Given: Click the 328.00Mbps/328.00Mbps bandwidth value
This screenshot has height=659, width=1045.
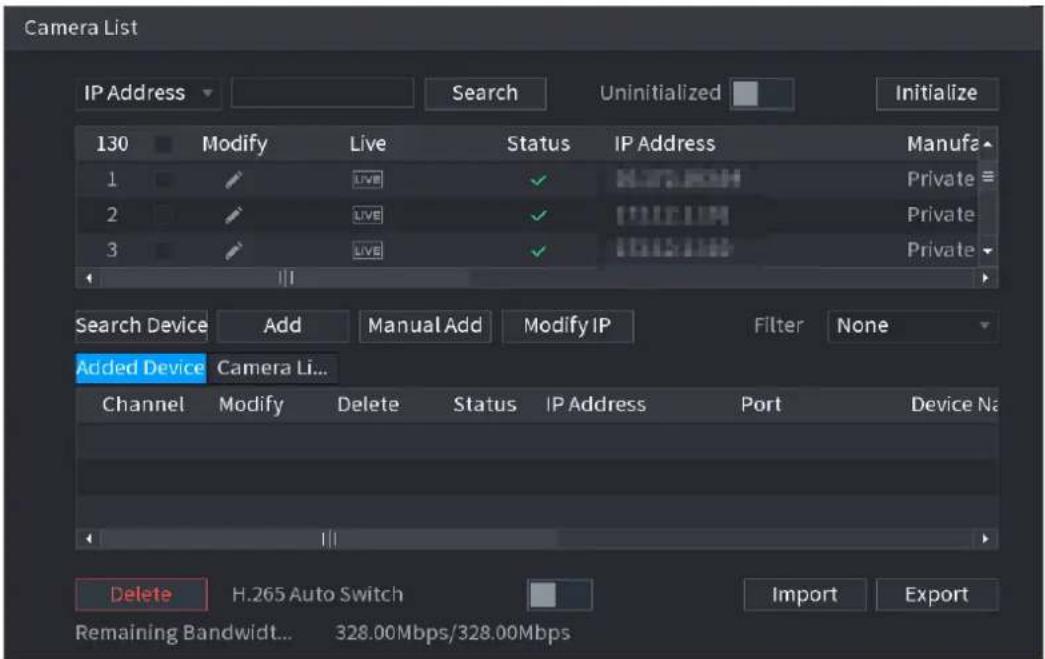Looking at the screenshot, I should (453, 632).
